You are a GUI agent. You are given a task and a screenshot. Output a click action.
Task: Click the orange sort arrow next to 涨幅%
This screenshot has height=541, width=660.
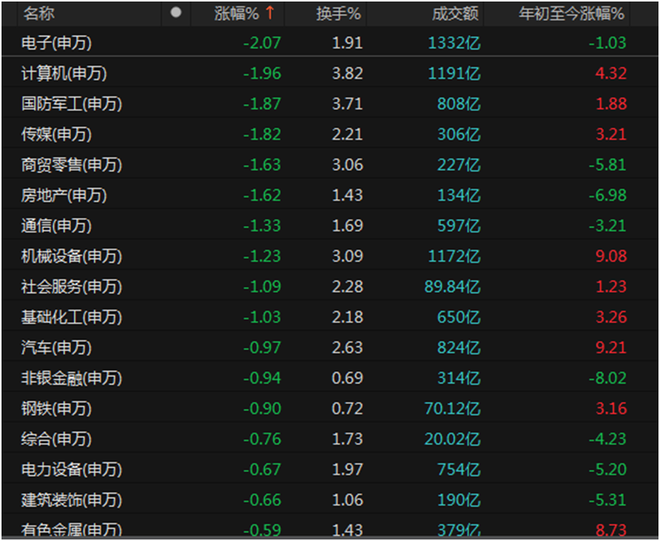270,13
